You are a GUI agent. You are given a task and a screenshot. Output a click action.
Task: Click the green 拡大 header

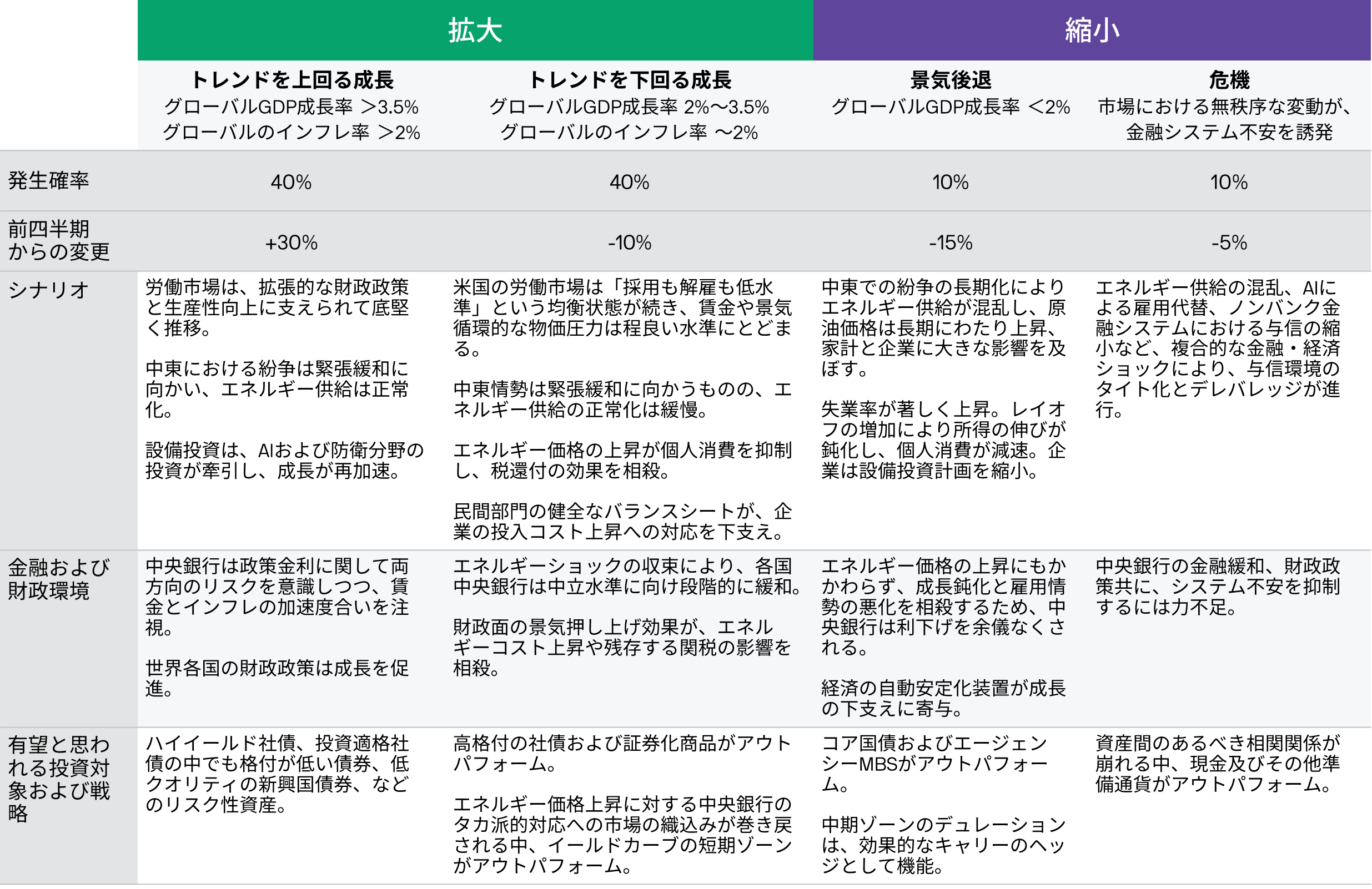point(476,30)
